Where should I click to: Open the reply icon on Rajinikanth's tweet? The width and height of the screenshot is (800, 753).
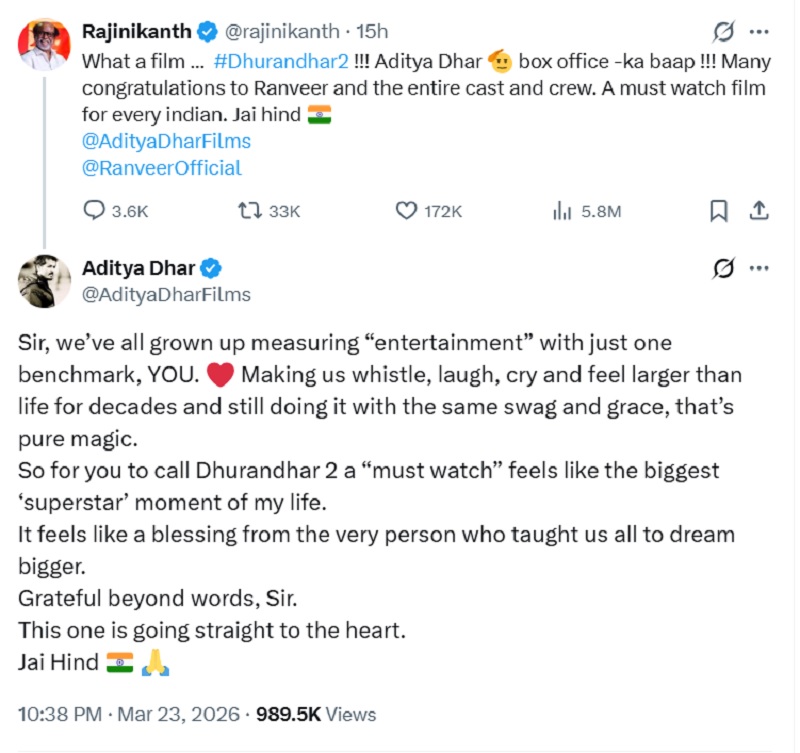pyautogui.click(x=96, y=211)
